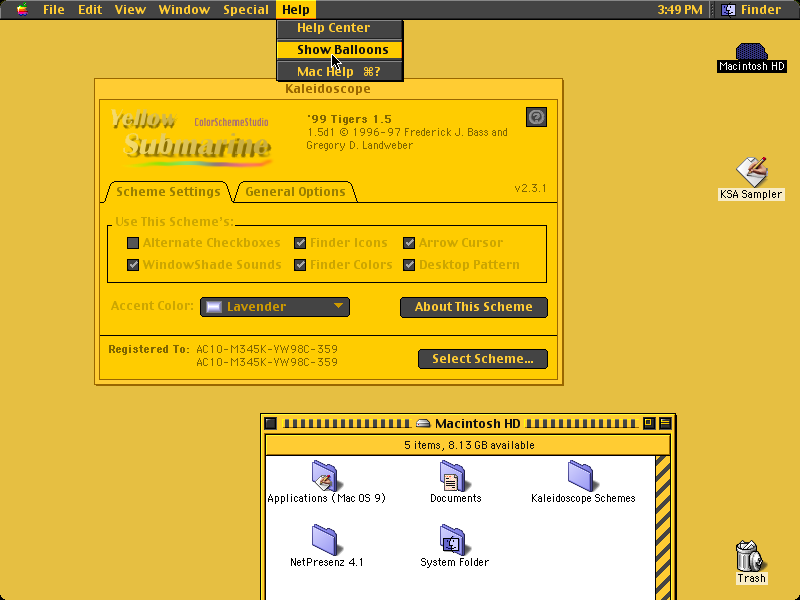Toggle the Desktop Pattern checkbox

tap(409, 265)
